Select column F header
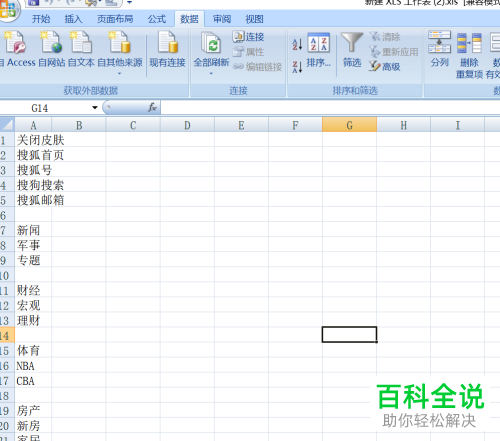Image resolution: width=500 pixels, height=441 pixels. click(x=295, y=125)
